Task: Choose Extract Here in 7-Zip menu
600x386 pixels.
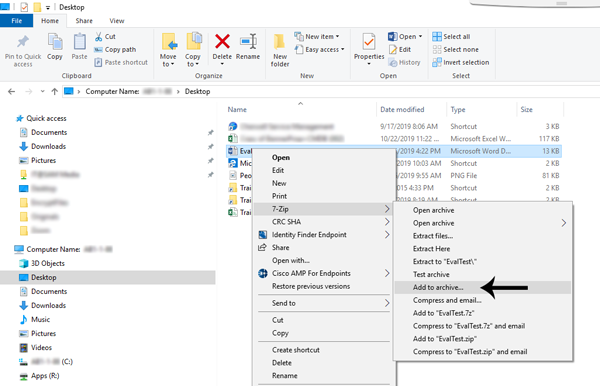Action: [x=483, y=249]
